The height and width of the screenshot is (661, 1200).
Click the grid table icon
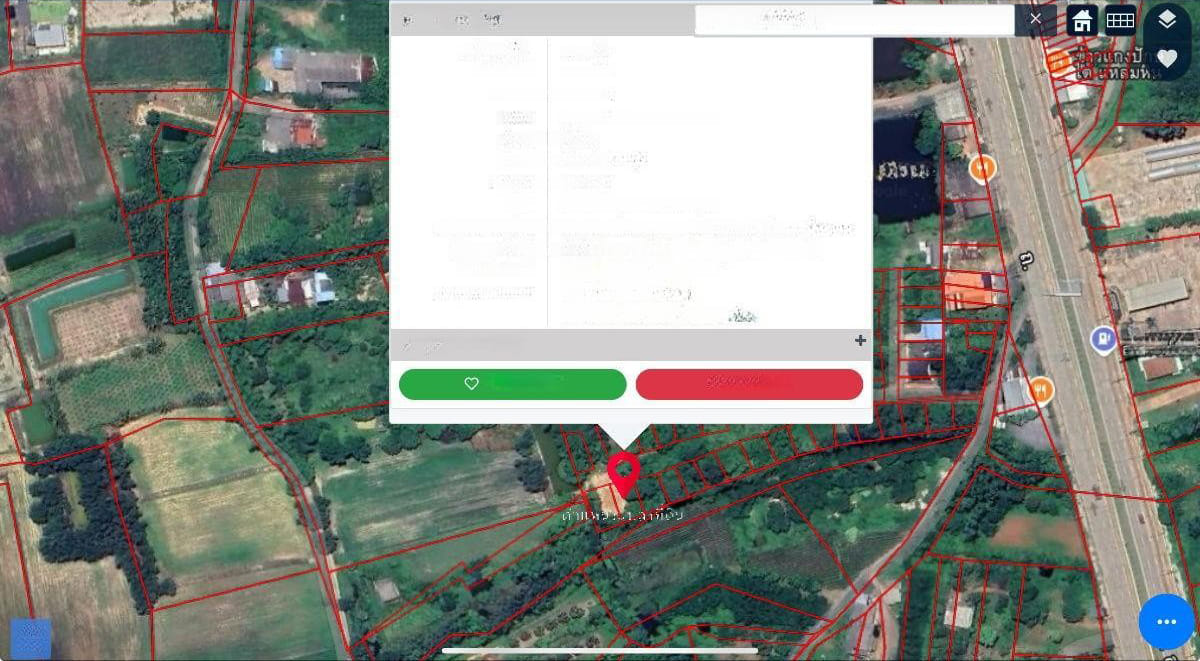coord(1120,20)
